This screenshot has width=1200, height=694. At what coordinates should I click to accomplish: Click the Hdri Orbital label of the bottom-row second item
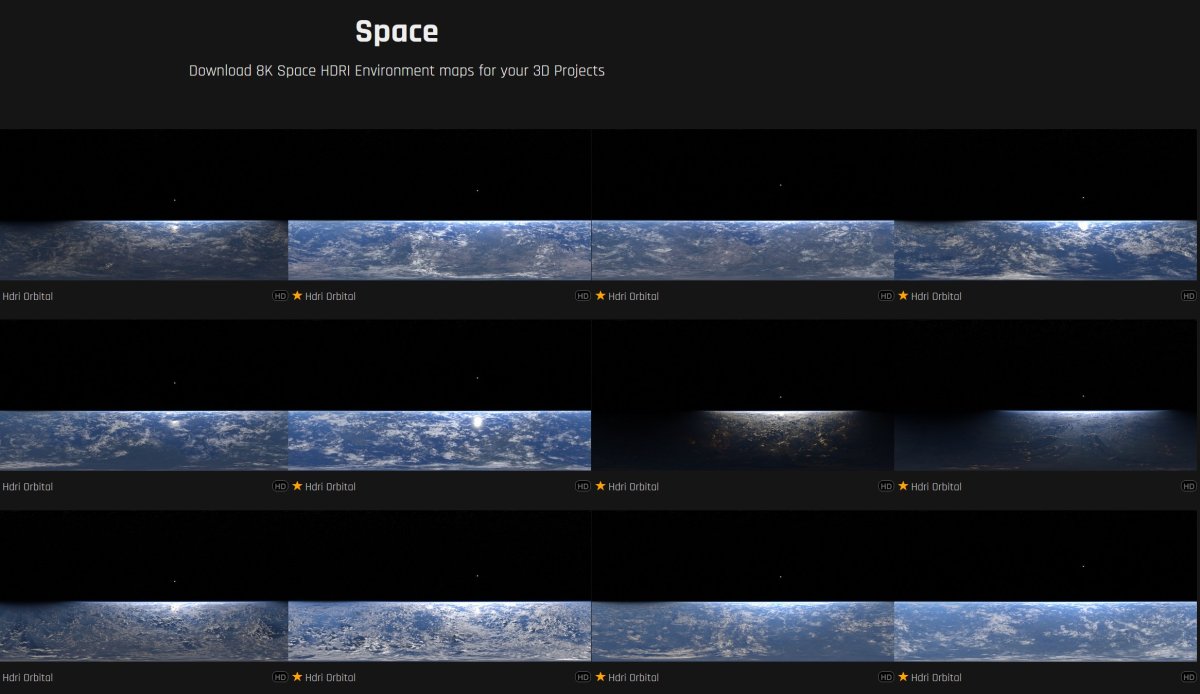click(330, 678)
